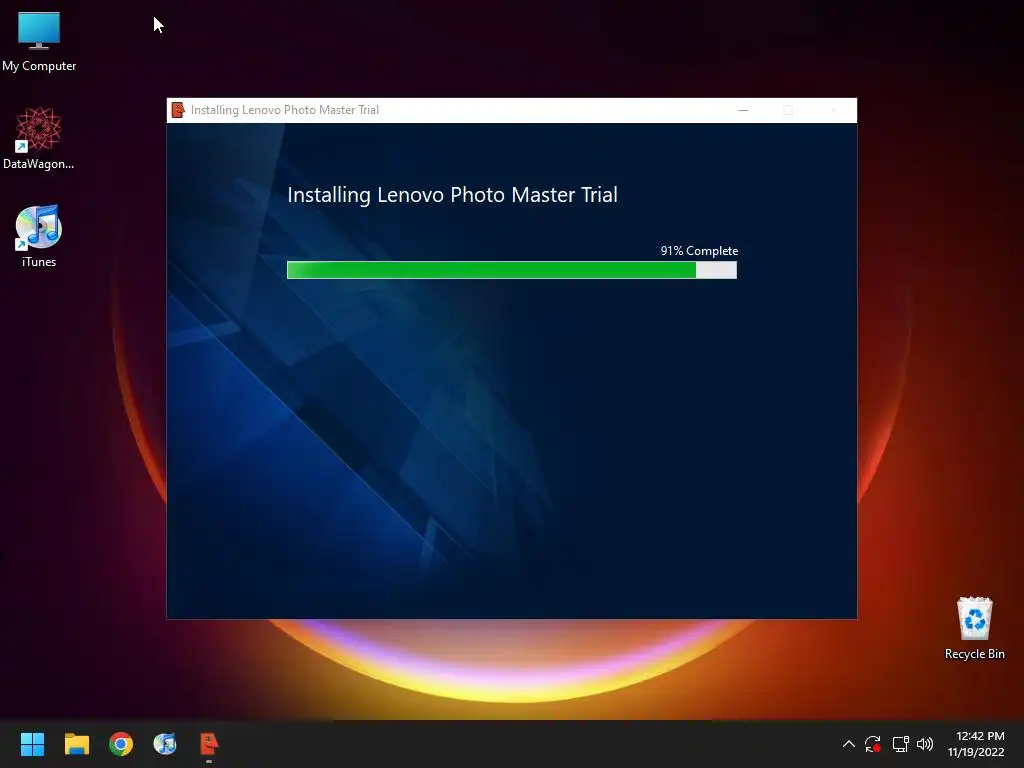Minimize the Lenovo Photo Master installer window
Image resolution: width=1024 pixels, height=768 pixels.
tap(743, 110)
